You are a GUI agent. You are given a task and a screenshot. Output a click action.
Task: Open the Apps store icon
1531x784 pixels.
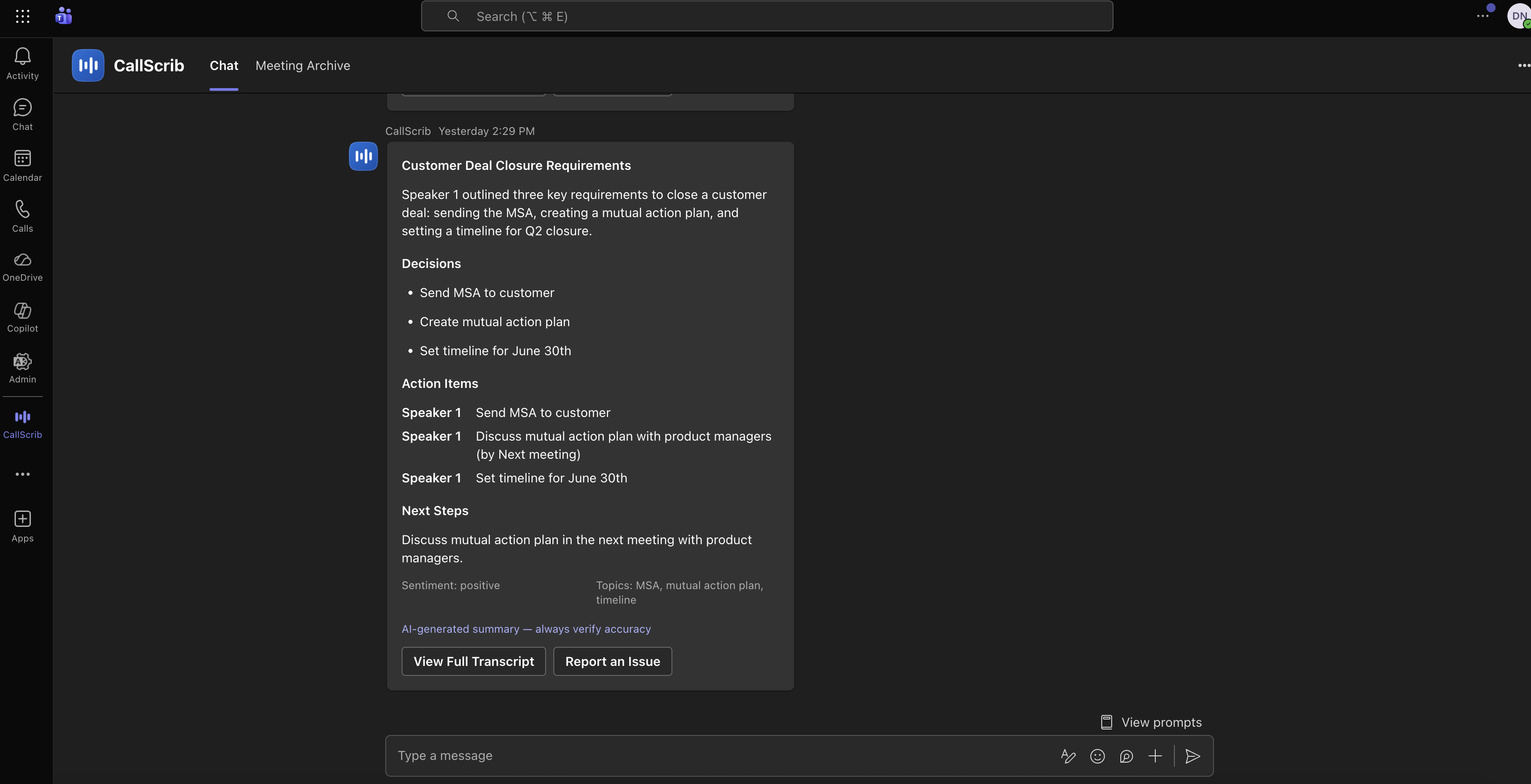pyautogui.click(x=23, y=526)
